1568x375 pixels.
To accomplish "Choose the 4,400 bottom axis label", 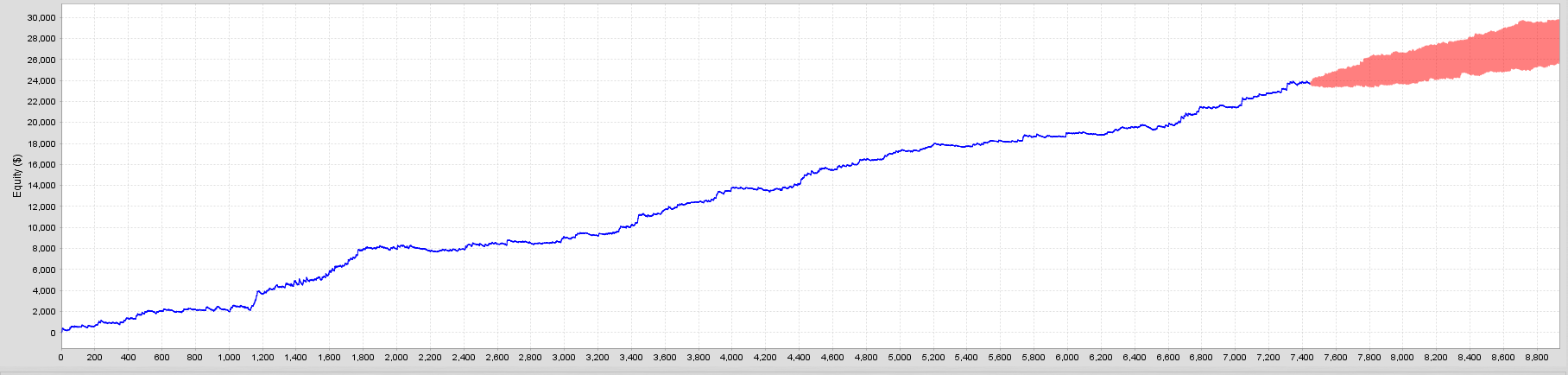I will point(799,357).
